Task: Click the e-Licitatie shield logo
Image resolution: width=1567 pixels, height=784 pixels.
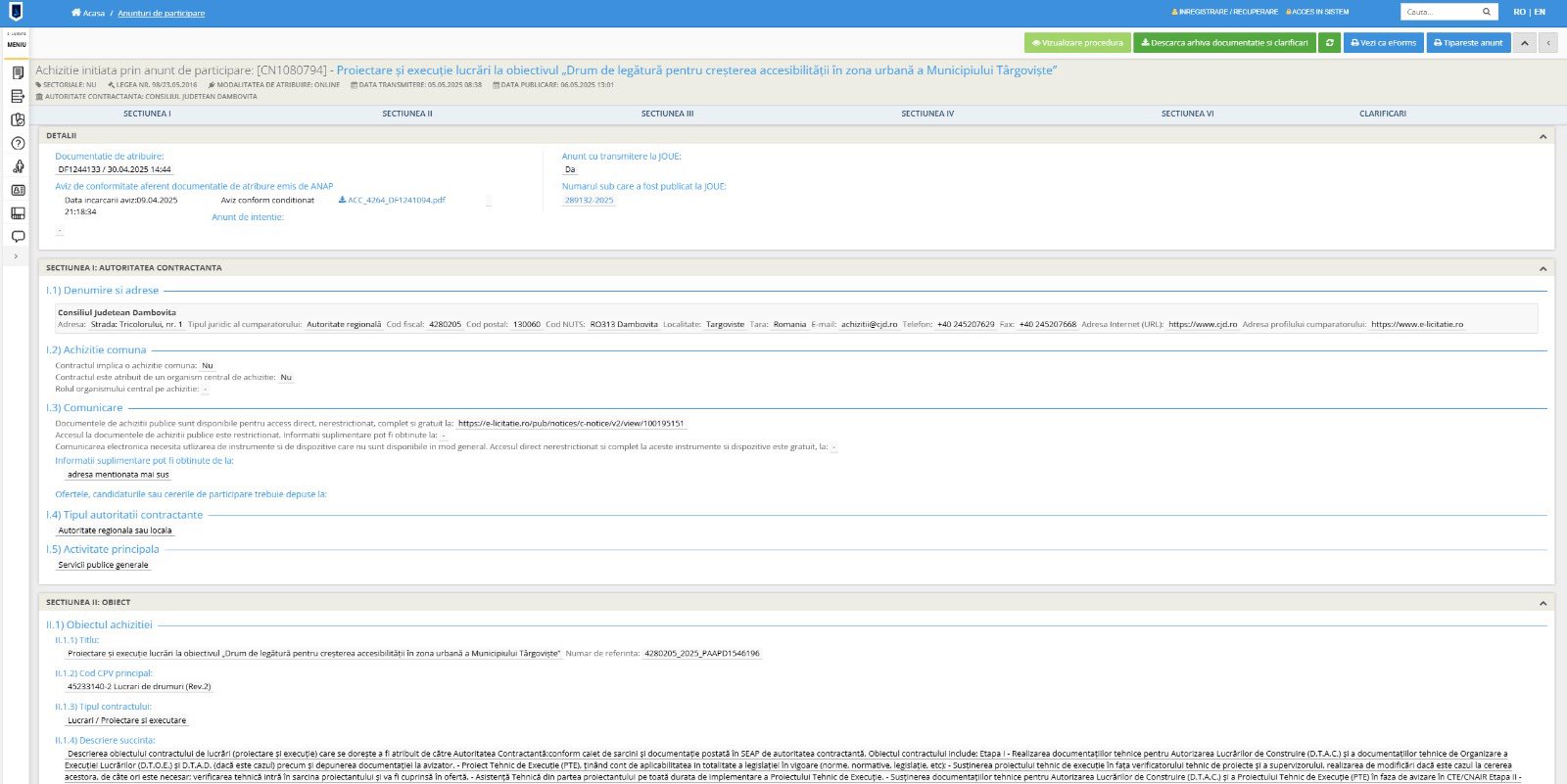Action: [x=16, y=12]
